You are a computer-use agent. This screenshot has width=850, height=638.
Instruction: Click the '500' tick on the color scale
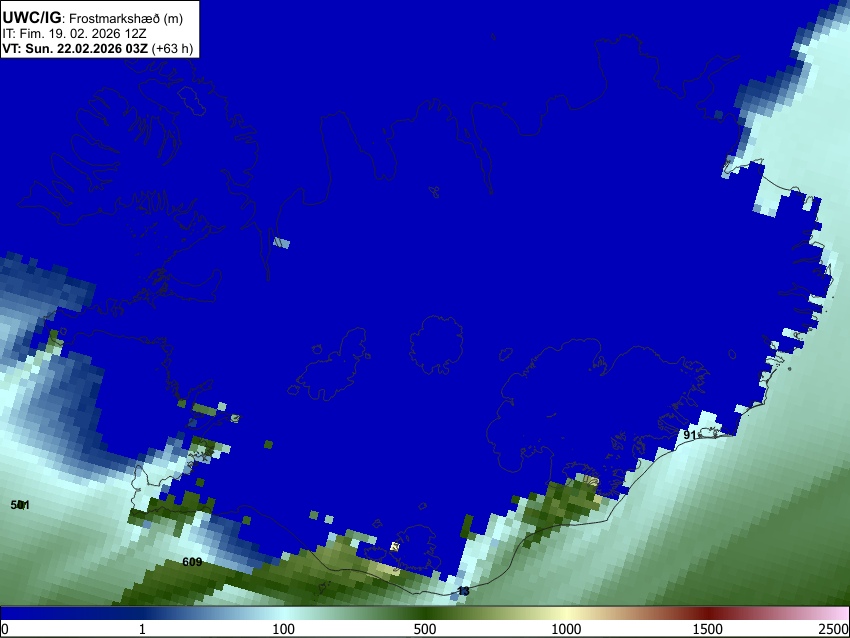pos(424,629)
